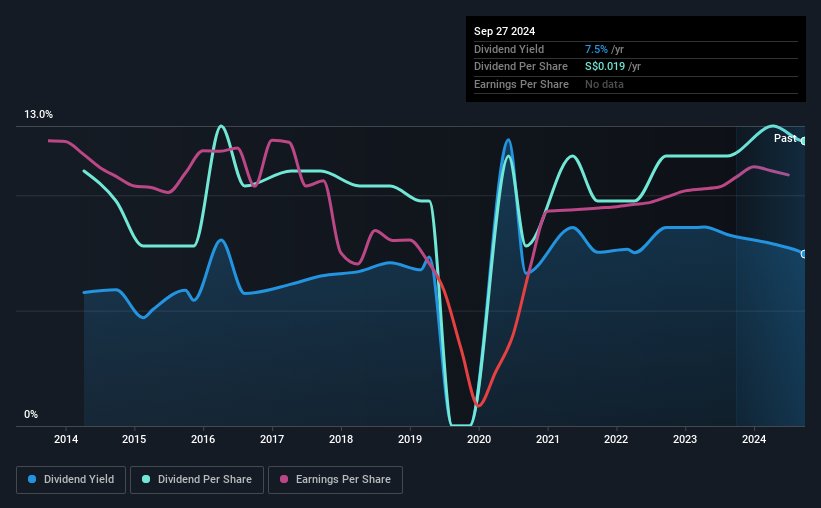Click the 2016 x-axis label
The height and width of the screenshot is (508, 821).
(x=203, y=439)
